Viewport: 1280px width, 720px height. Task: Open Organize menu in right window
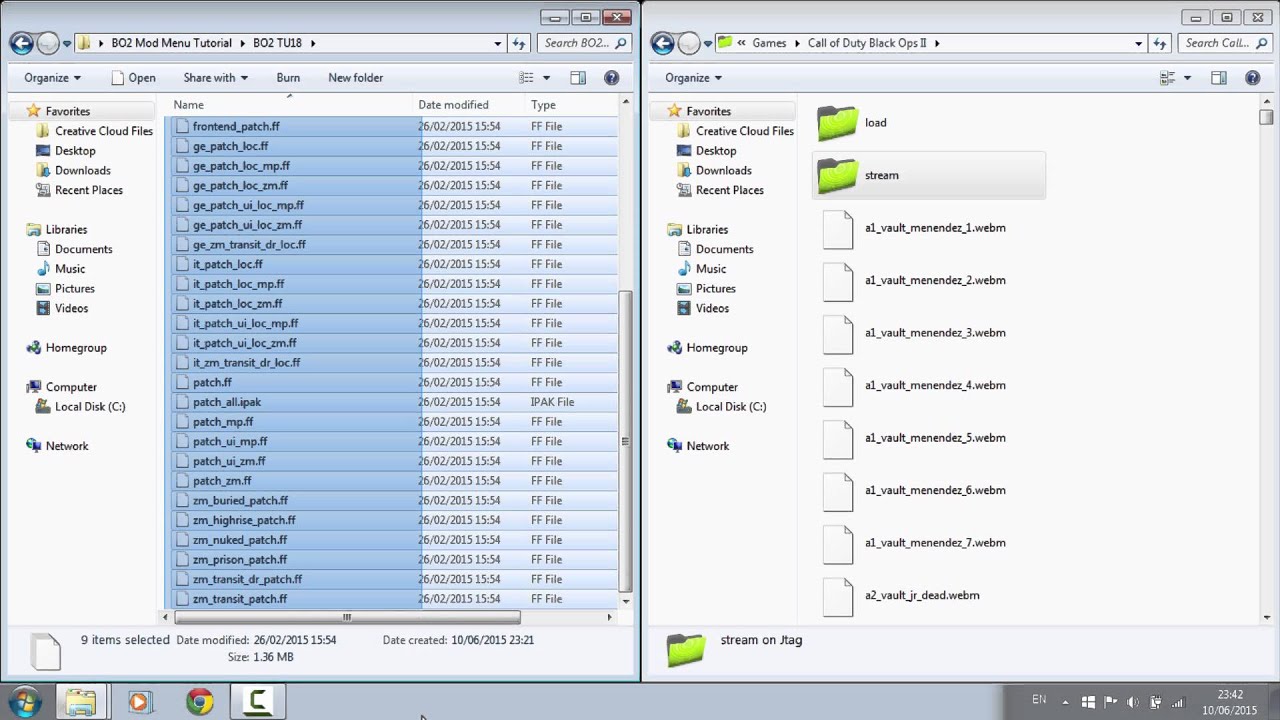(x=693, y=78)
